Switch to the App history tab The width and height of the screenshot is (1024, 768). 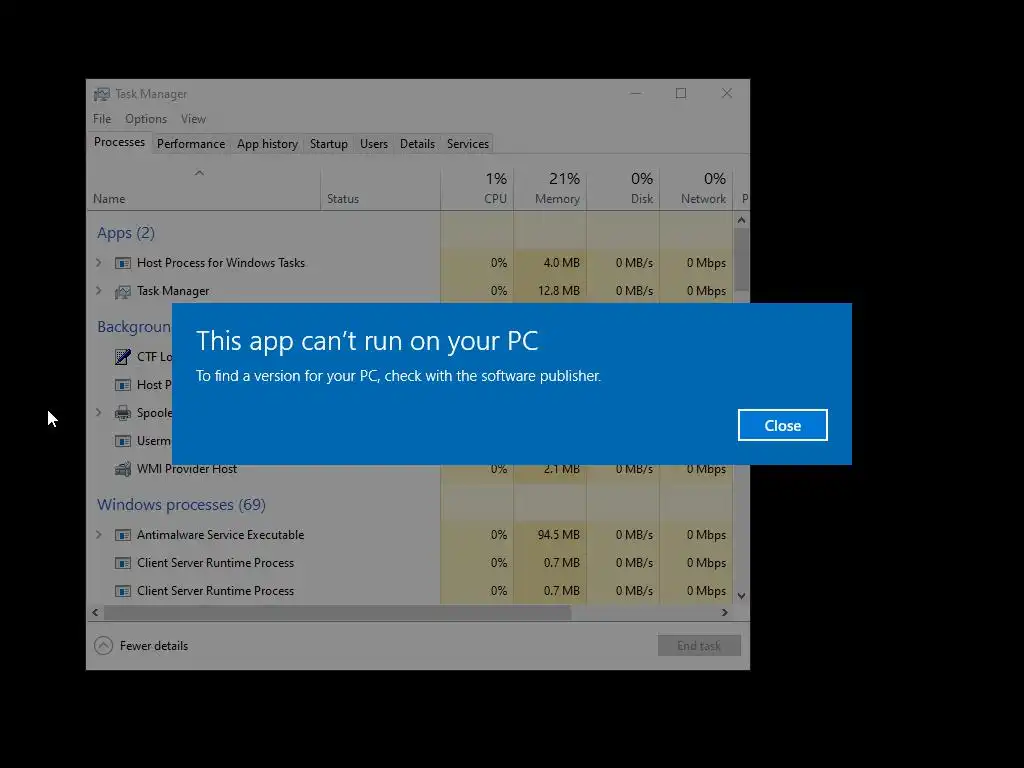coord(267,144)
